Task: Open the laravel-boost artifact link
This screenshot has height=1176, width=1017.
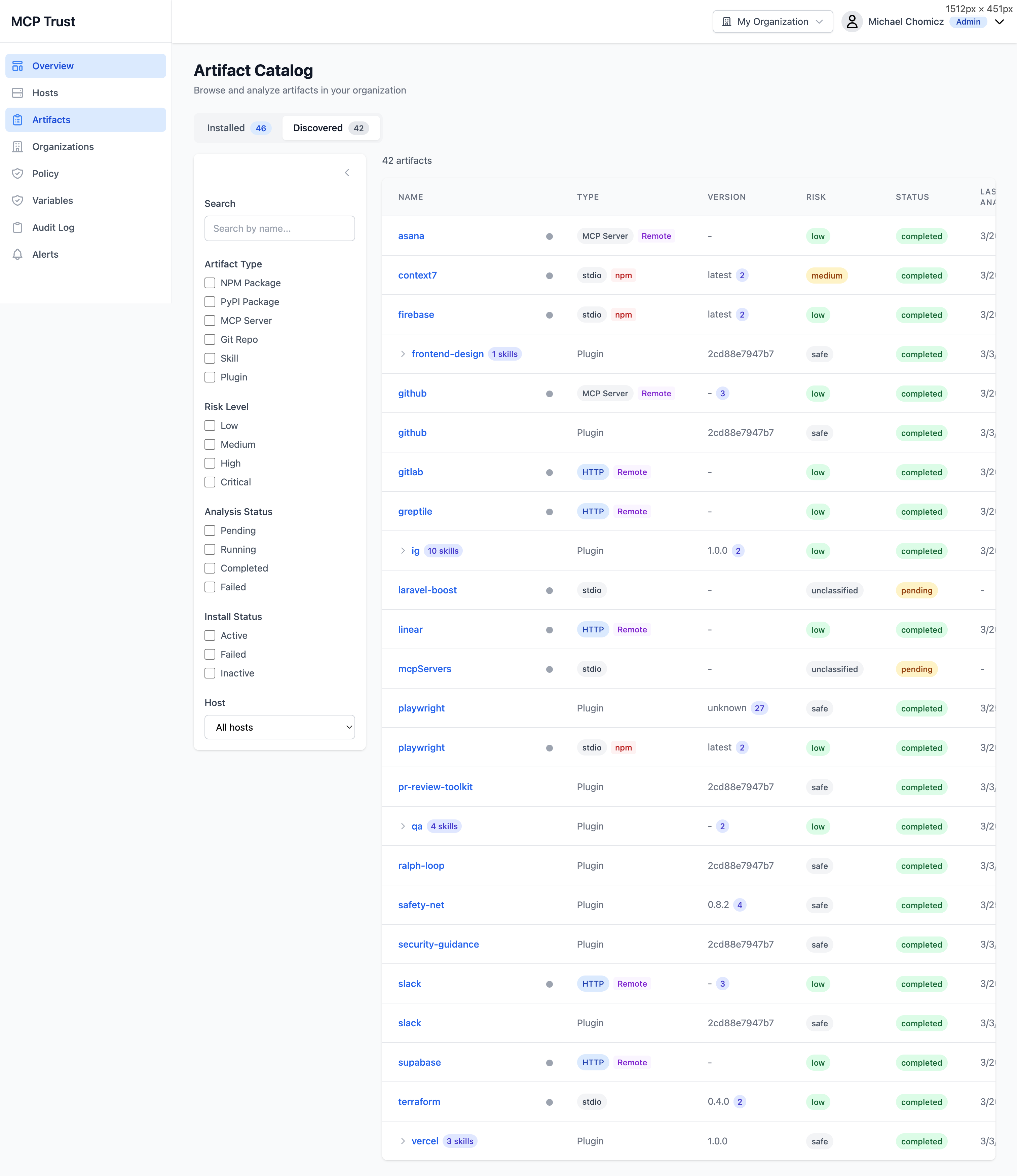Action: (x=427, y=590)
